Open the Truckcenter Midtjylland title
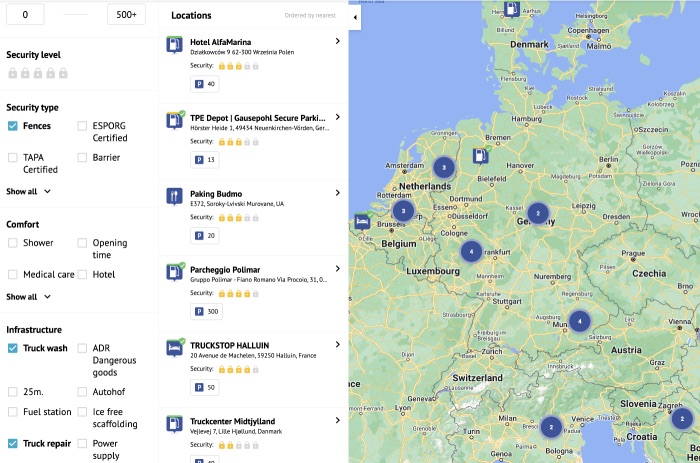 [x=233, y=421]
